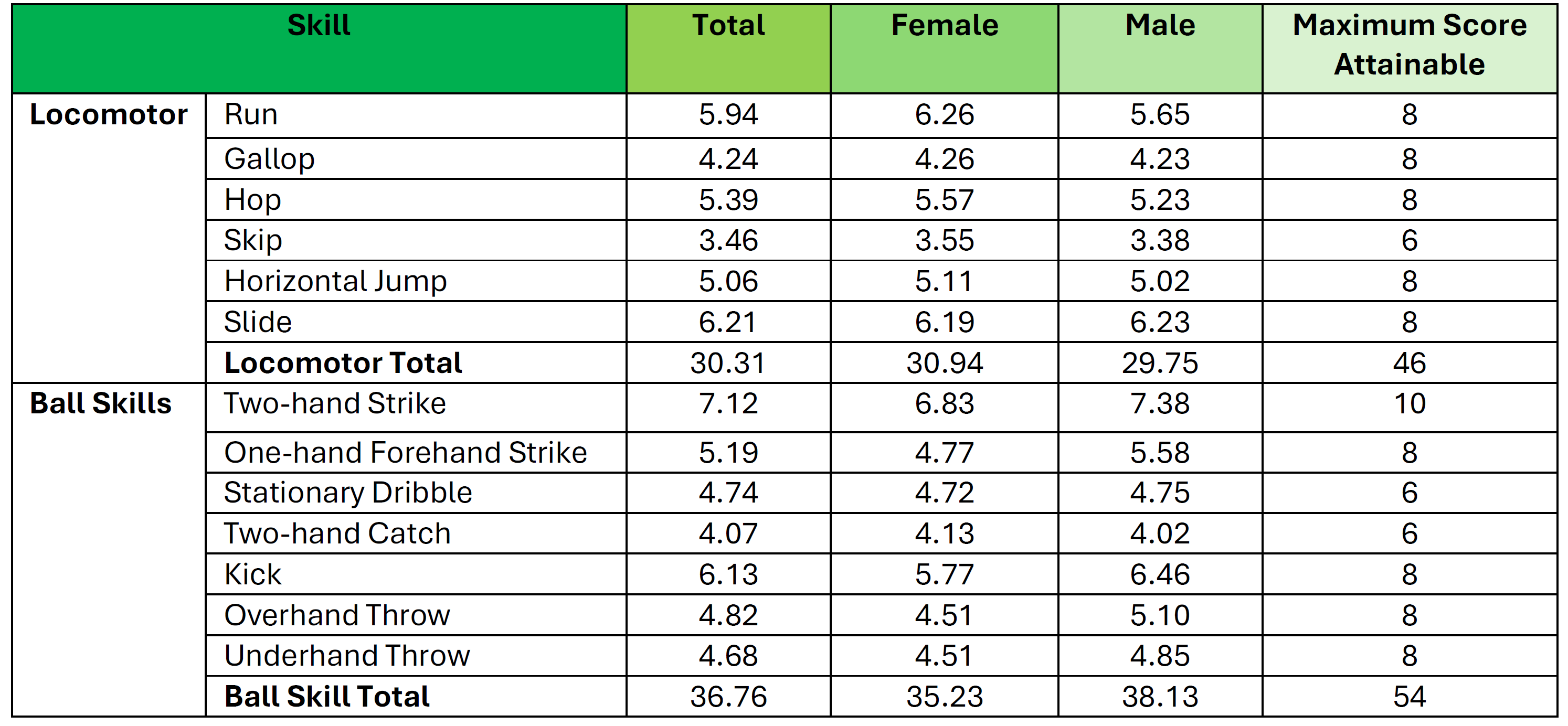1568x726 pixels.
Task: Click the Ball Skill Total row label
Action: (x=327, y=696)
